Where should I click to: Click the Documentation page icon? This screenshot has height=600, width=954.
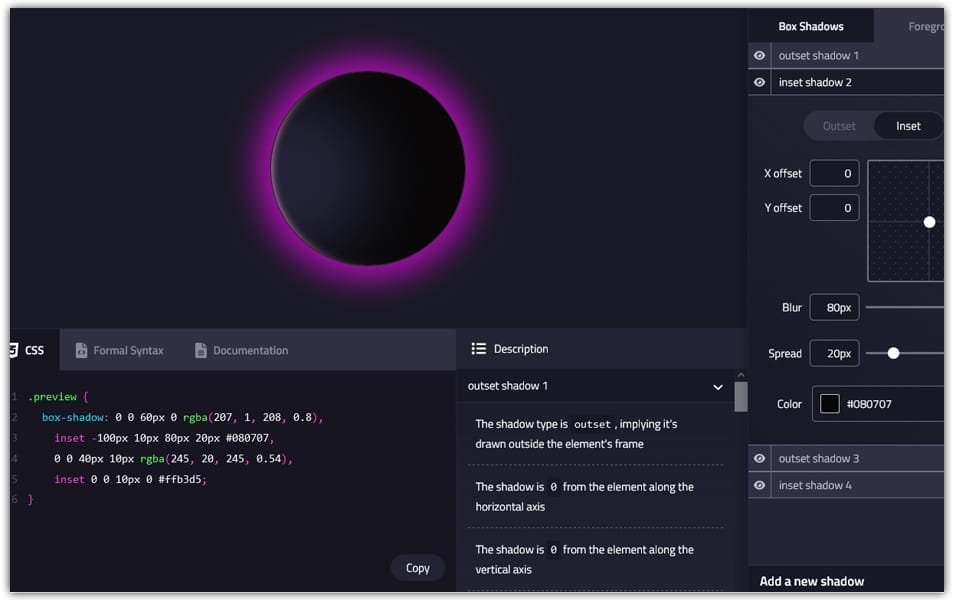click(x=201, y=350)
